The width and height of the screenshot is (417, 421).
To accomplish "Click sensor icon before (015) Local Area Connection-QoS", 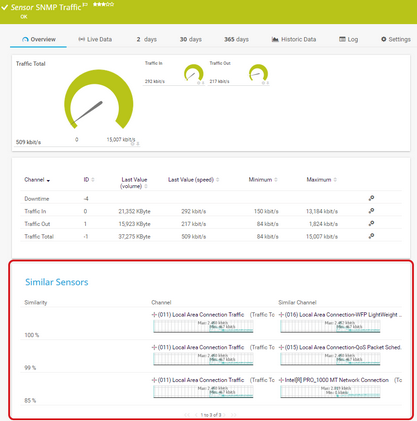I will click(x=281, y=347).
